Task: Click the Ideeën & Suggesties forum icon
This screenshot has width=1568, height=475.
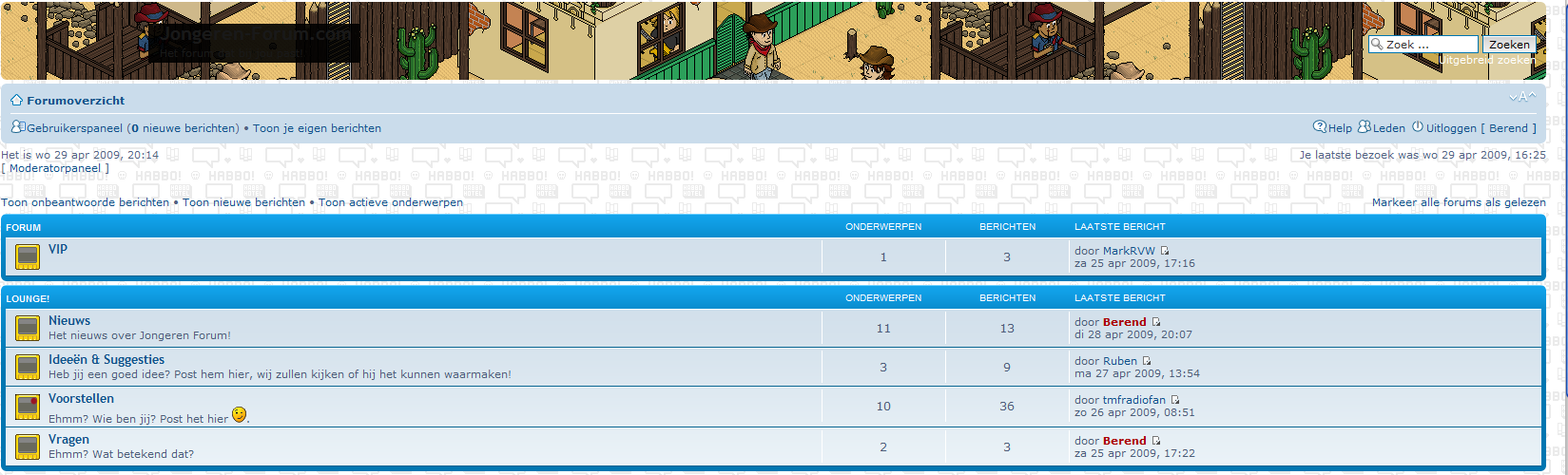Action: pyautogui.click(x=28, y=367)
